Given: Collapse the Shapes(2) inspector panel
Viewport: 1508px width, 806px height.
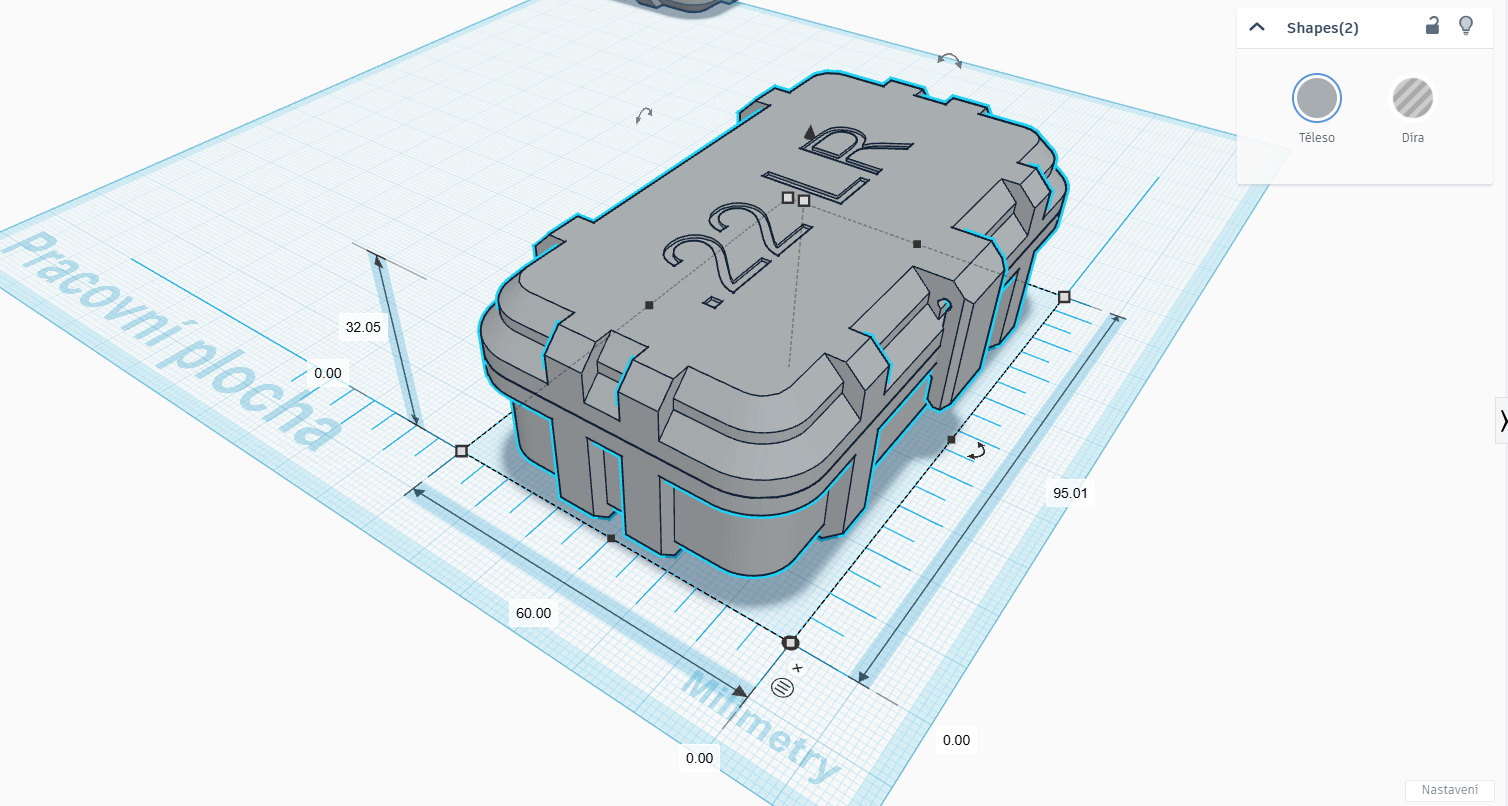Looking at the screenshot, I should click(x=1257, y=27).
